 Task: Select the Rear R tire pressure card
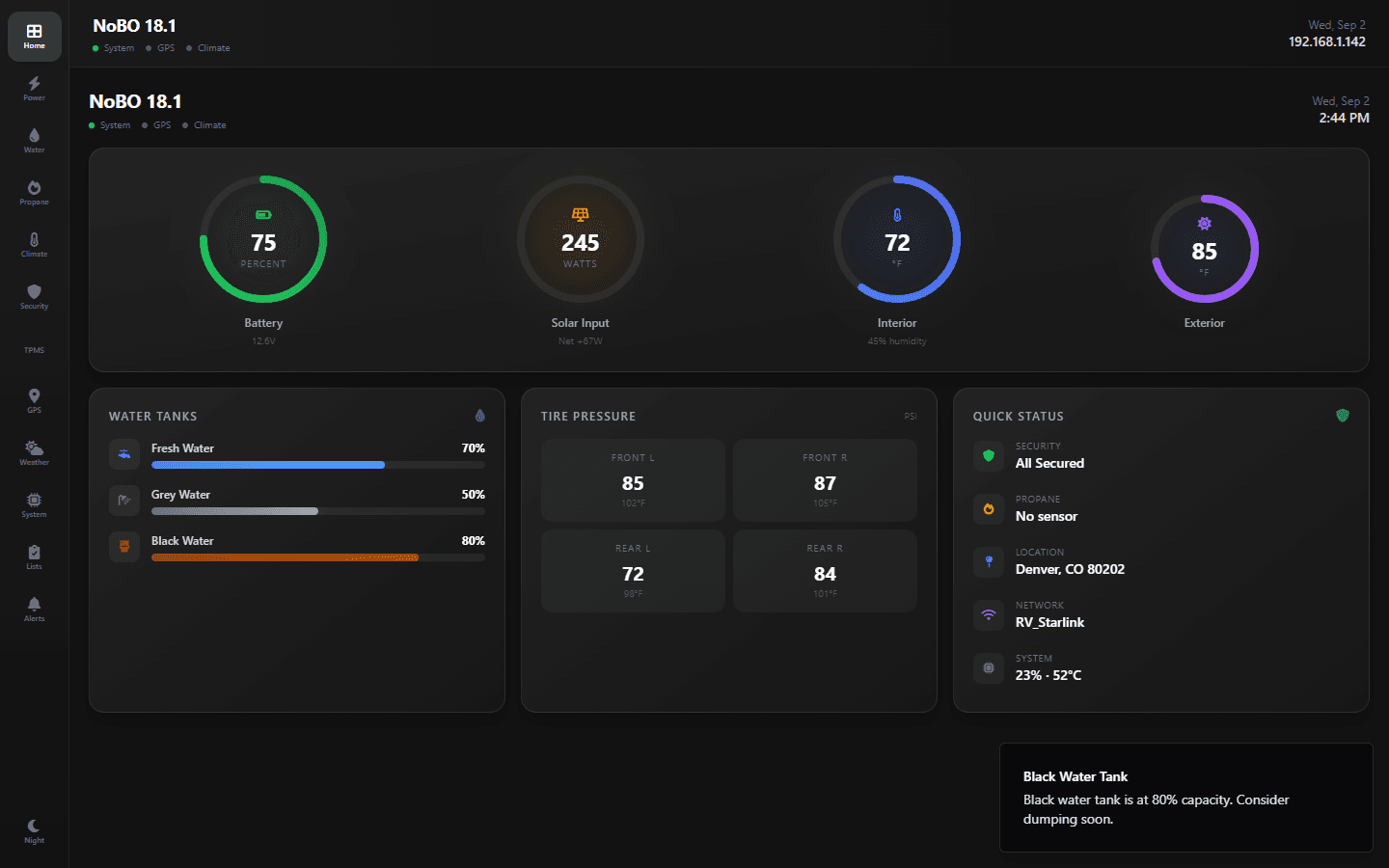pyautogui.click(x=825, y=571)
